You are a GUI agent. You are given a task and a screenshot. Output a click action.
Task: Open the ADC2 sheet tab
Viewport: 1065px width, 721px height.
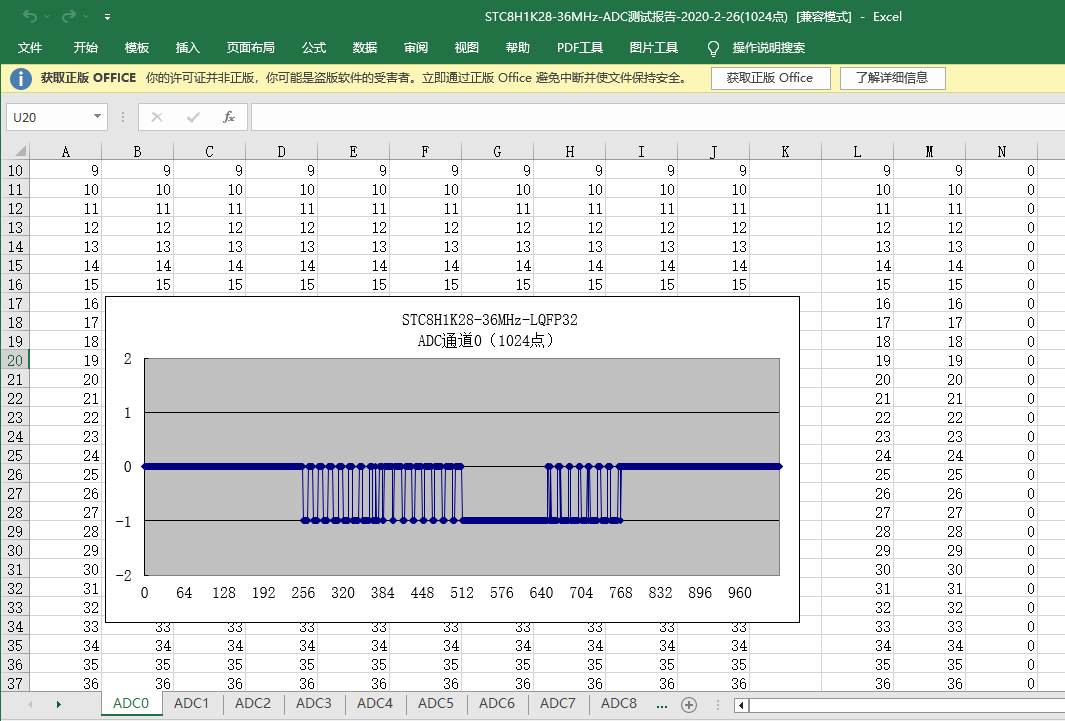coord(253,703)
